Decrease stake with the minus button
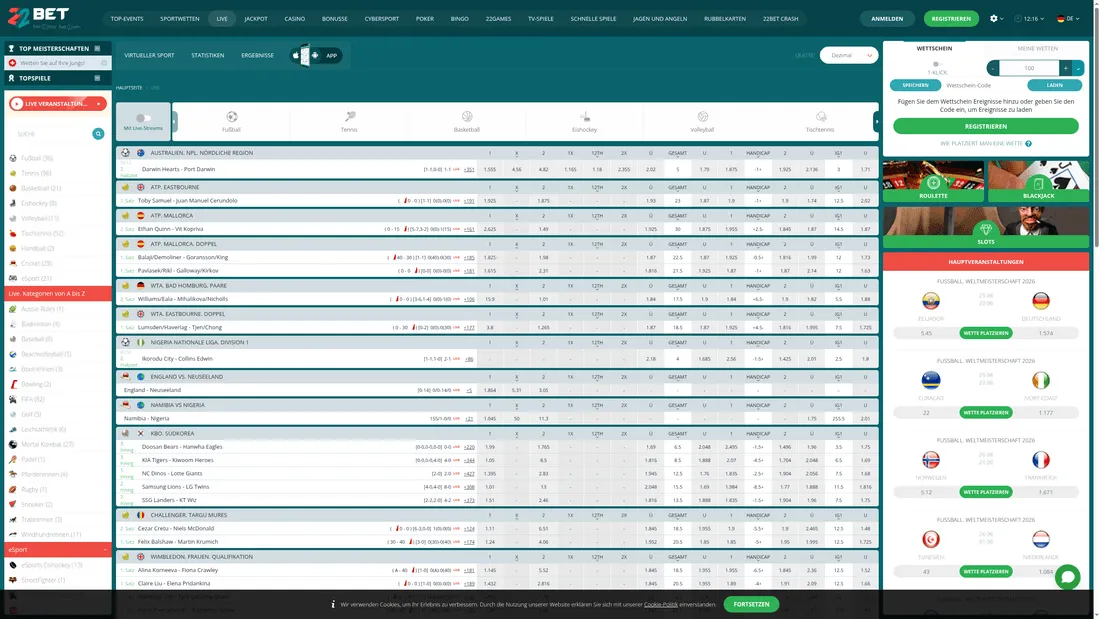This screenshot has height=619, width=1100. (x=993, y=68)
